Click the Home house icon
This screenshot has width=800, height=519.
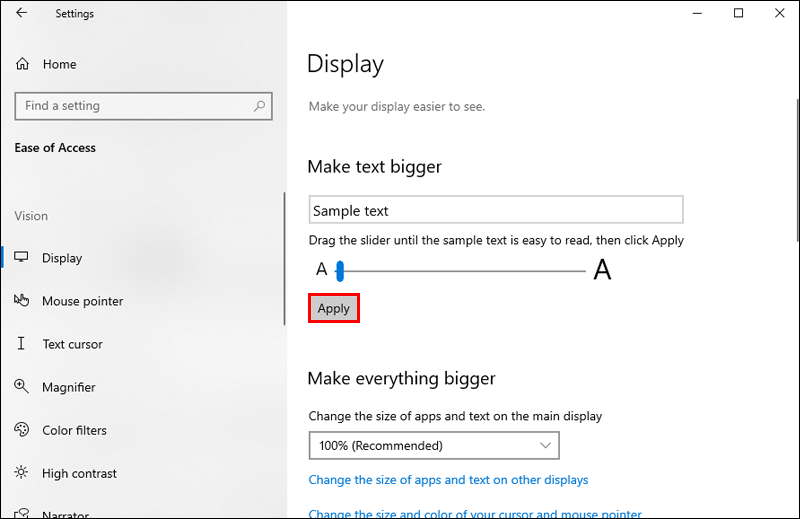(22, 64)
